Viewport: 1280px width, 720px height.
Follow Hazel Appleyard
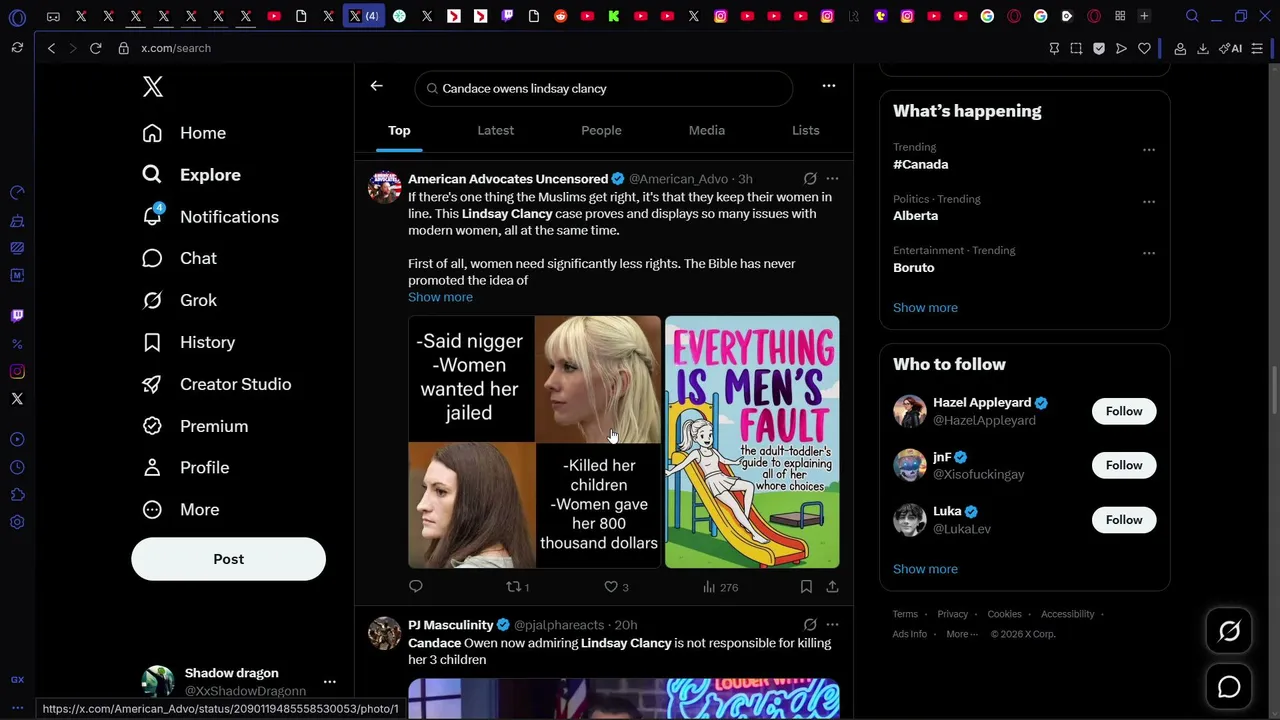point(1124,411)
